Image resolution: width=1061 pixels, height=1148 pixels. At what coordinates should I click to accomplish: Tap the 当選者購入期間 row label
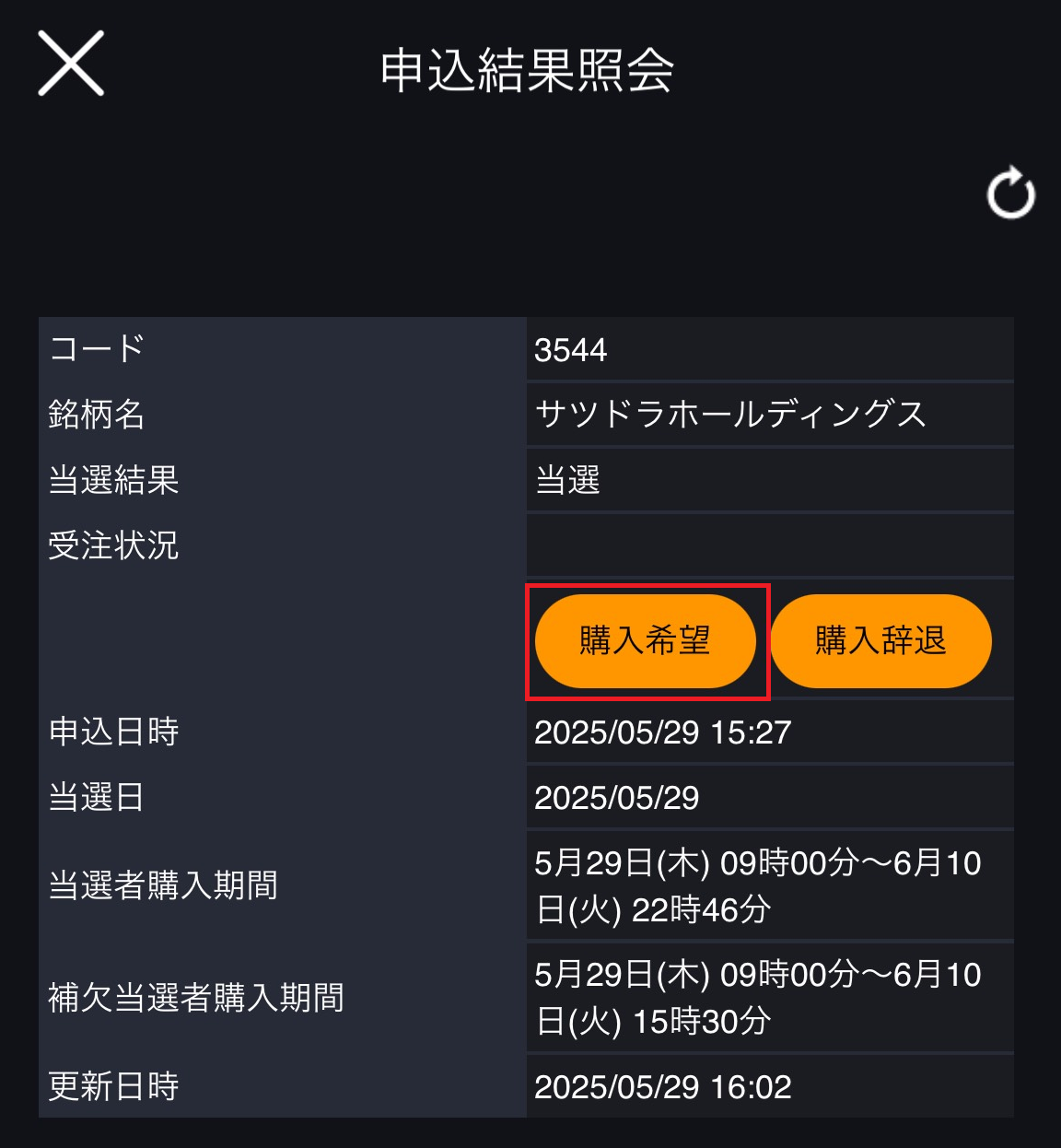[x=163, y=885]
